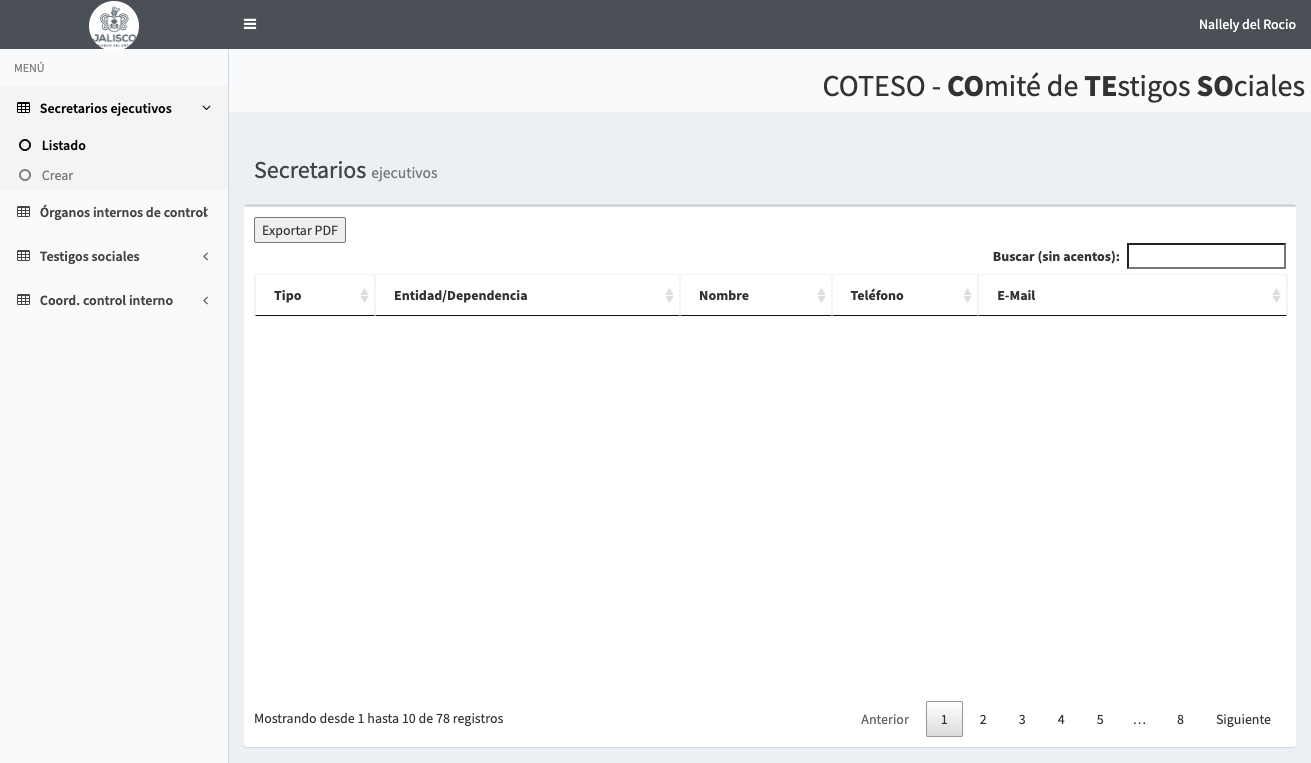Toggle the sidebar with the hamburger icon

(x=250, y=24)
